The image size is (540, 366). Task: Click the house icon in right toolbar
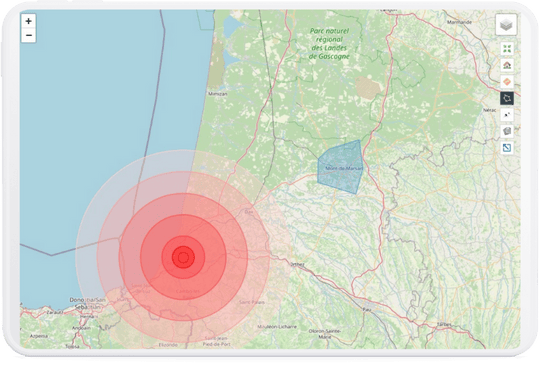[x=507, y=65]
